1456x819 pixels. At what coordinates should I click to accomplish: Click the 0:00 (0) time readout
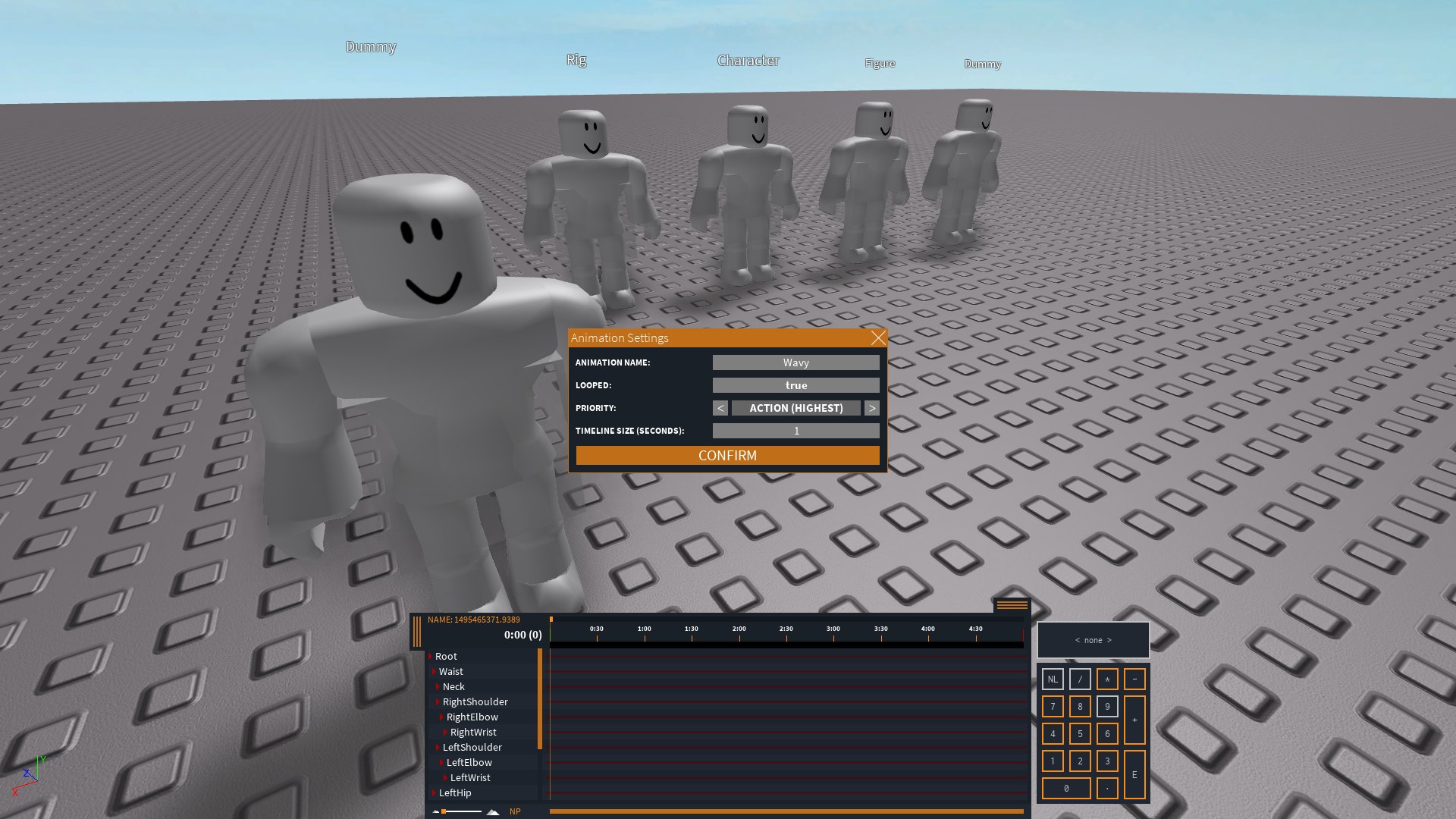tap(522, 635)
